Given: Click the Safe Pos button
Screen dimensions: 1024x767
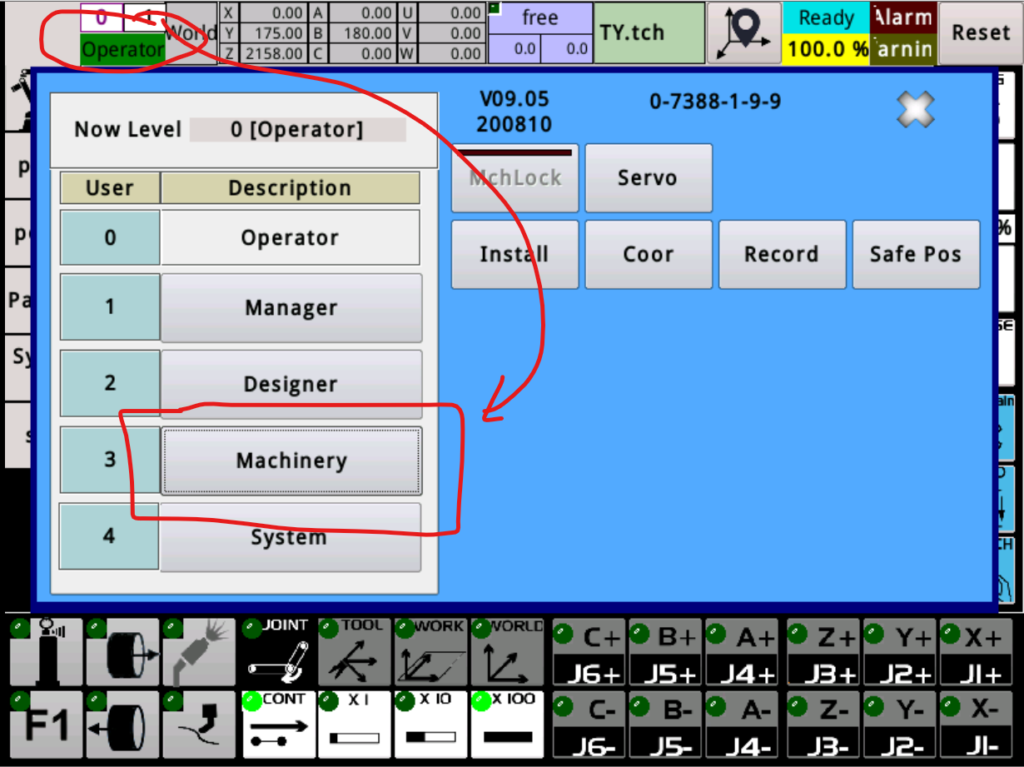Looking at the screenshot, I should click(x=915, y=254).
